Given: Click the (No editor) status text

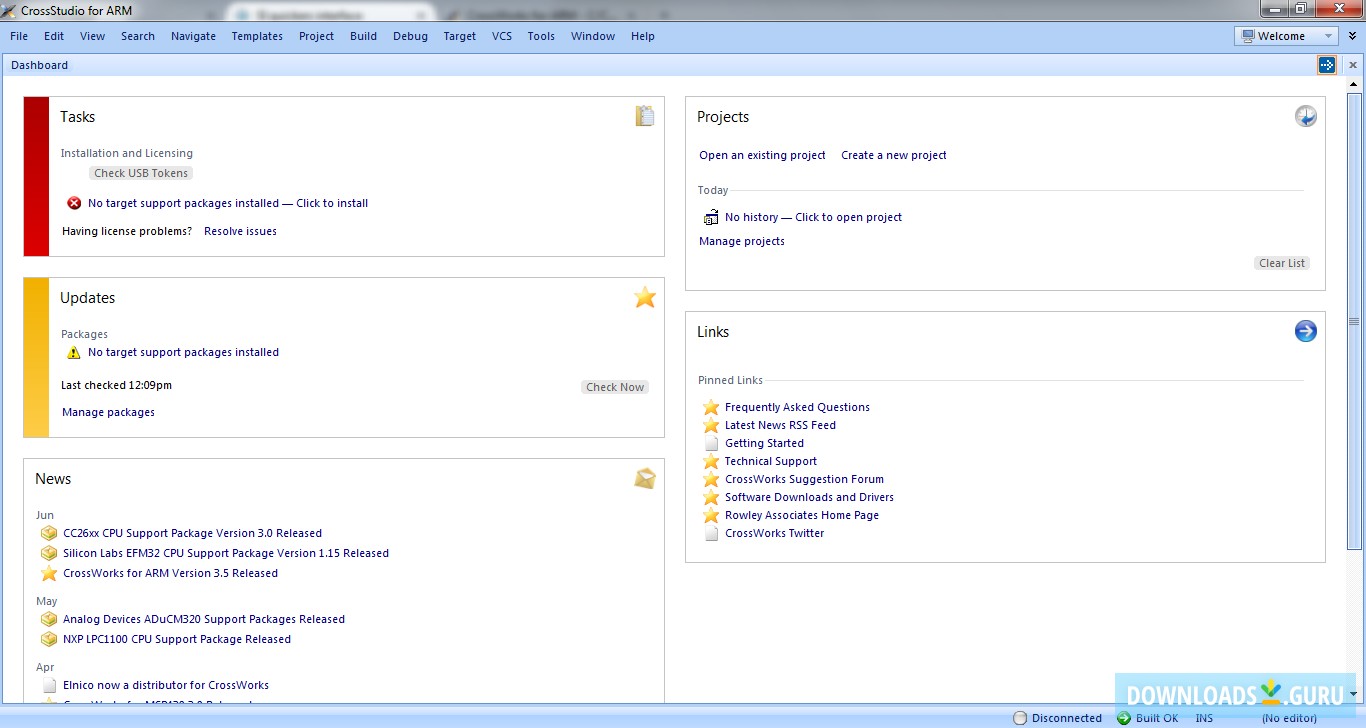Looking at the screenshot, I should click(x=1289, y=718).
